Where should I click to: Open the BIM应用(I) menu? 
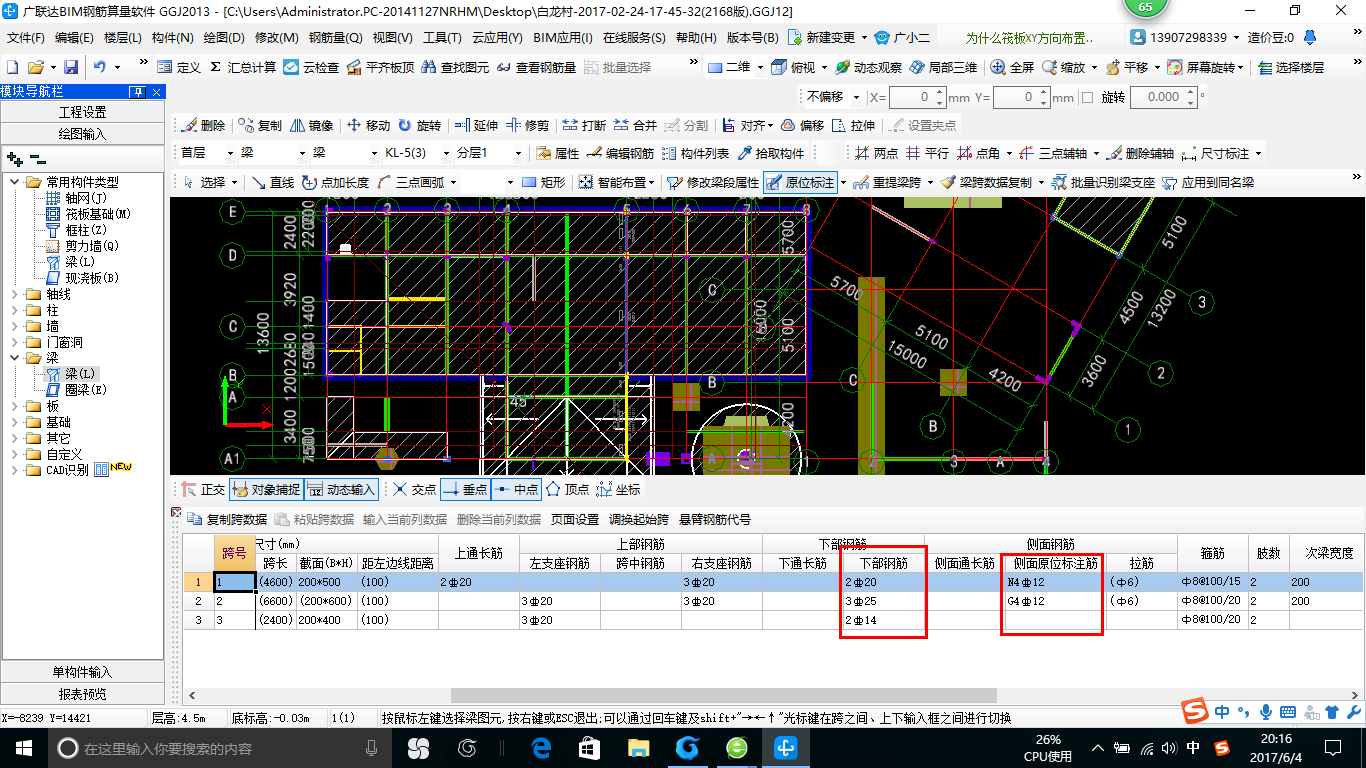pyautogui.click(x=563, y=38)
